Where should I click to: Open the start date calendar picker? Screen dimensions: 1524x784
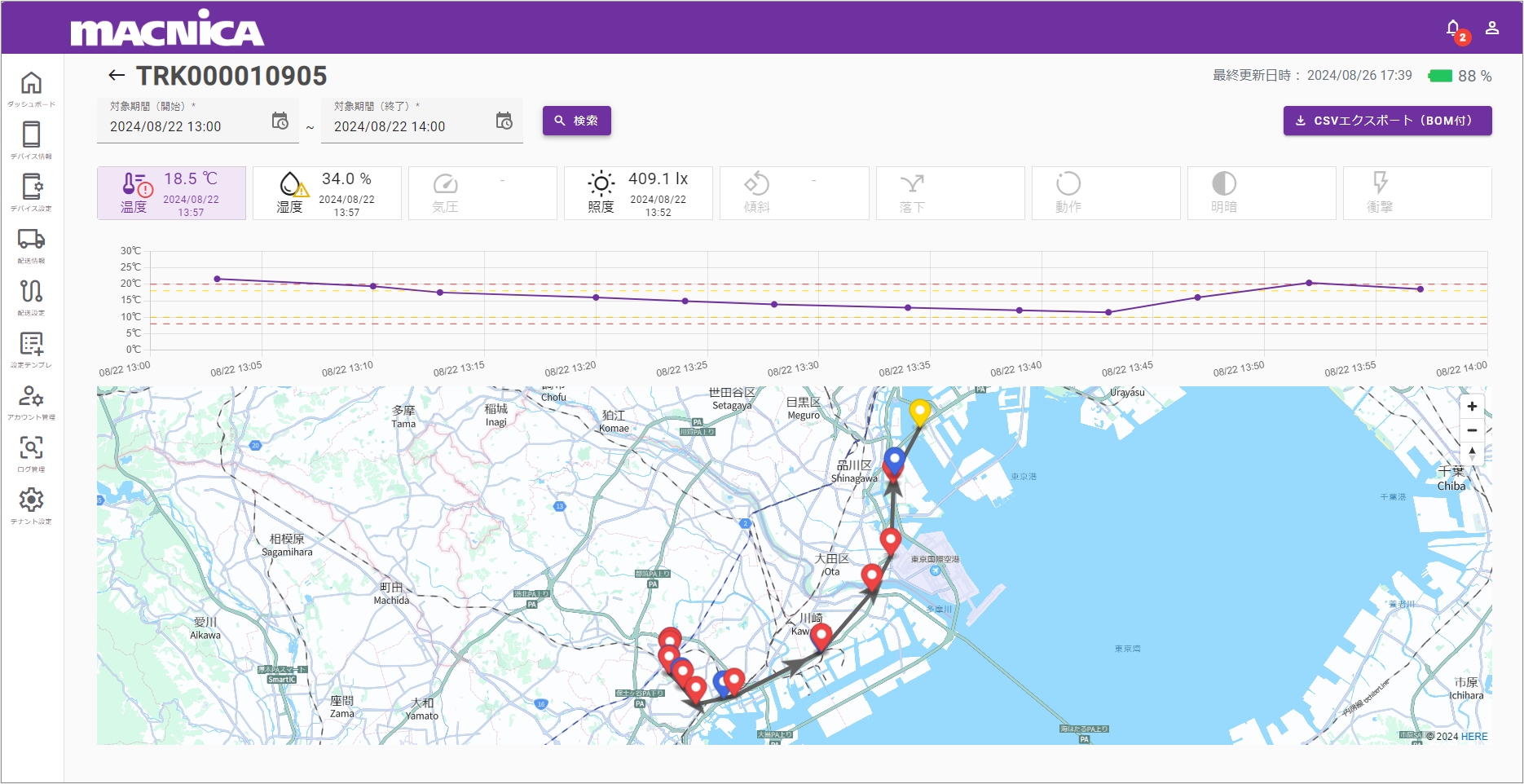pyautogui.click(x=280, y=121)
